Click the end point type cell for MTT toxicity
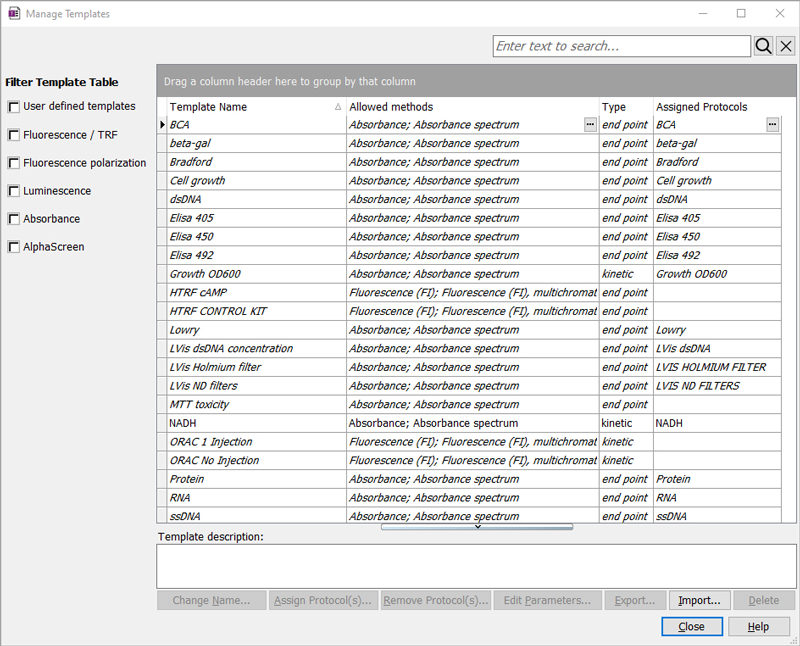This screenshot has height=646, width=800. coord(626,405)
